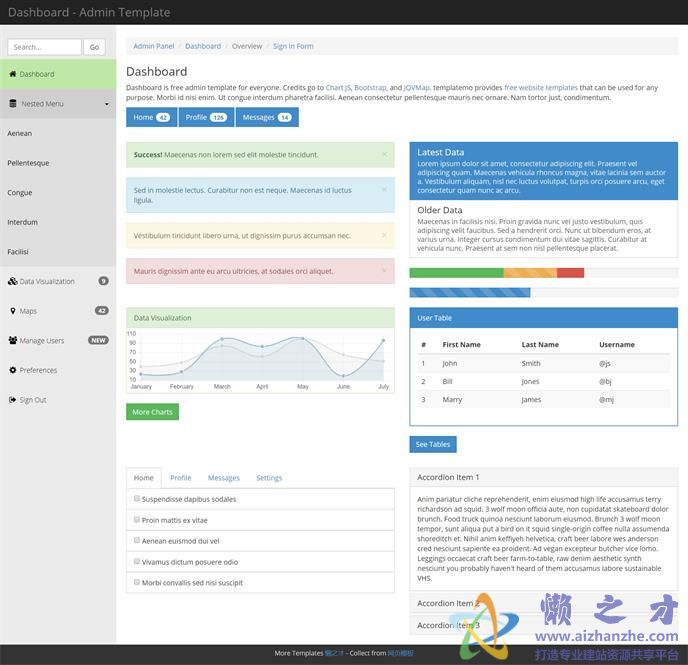Click the Manage Users icon
Image resolution: width=688 pixels, height=665 pixels.
click(13, 341)
